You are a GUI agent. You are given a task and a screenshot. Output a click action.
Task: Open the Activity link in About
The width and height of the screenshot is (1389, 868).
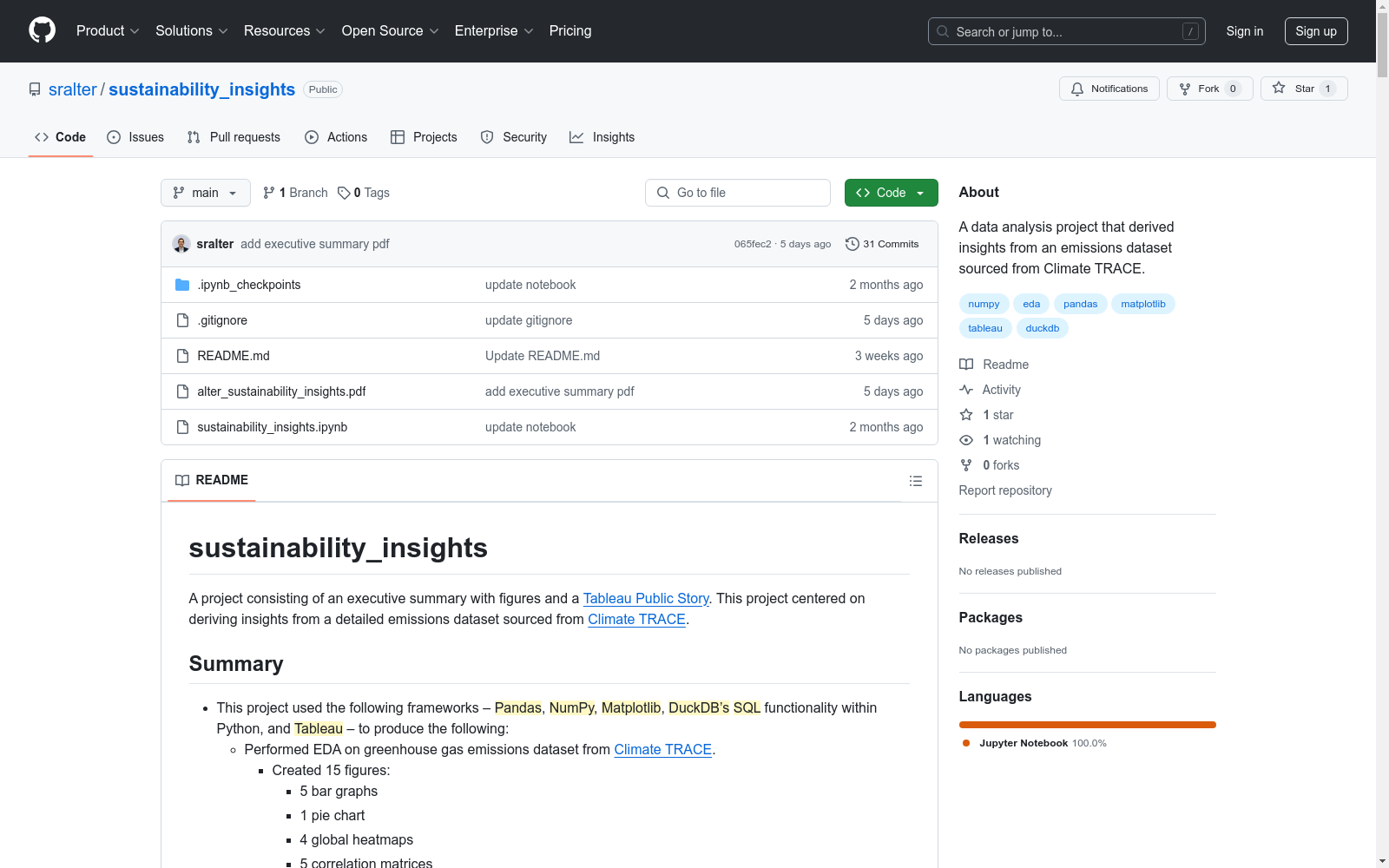pyautogui.click(x=991, y=390)
